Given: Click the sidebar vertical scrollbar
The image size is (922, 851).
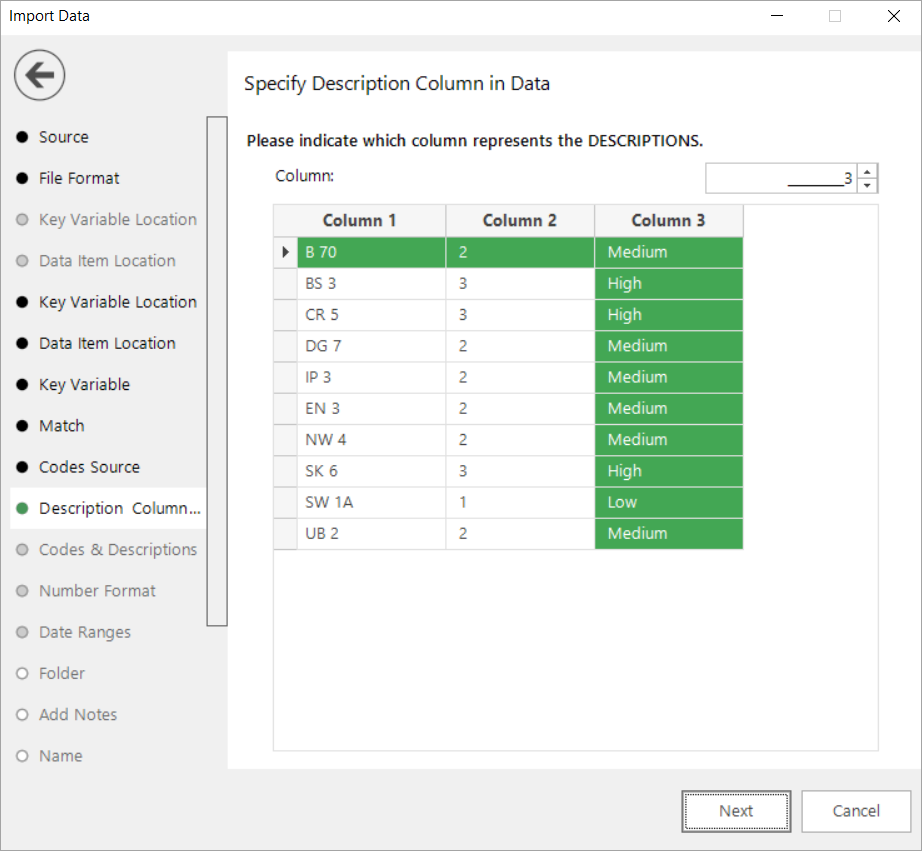Looking at the screenshot, I should (217, 371).
